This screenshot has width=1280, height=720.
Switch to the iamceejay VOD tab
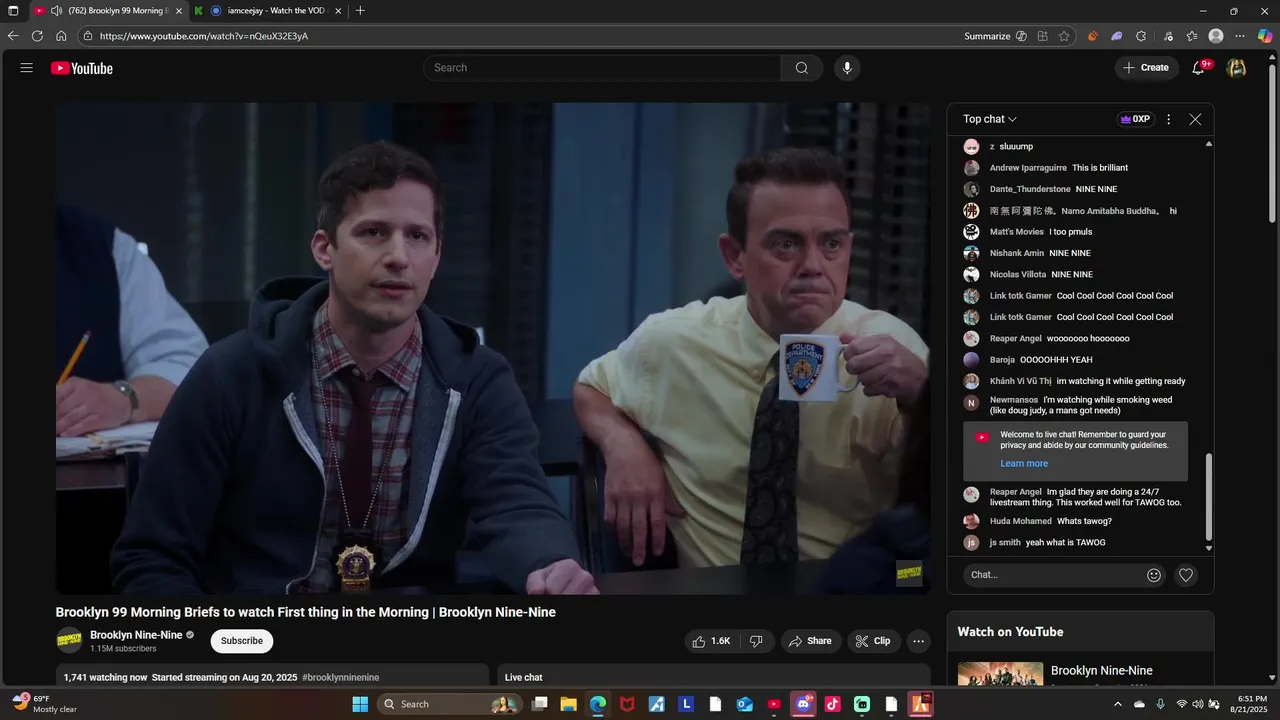tap(270, 11)
